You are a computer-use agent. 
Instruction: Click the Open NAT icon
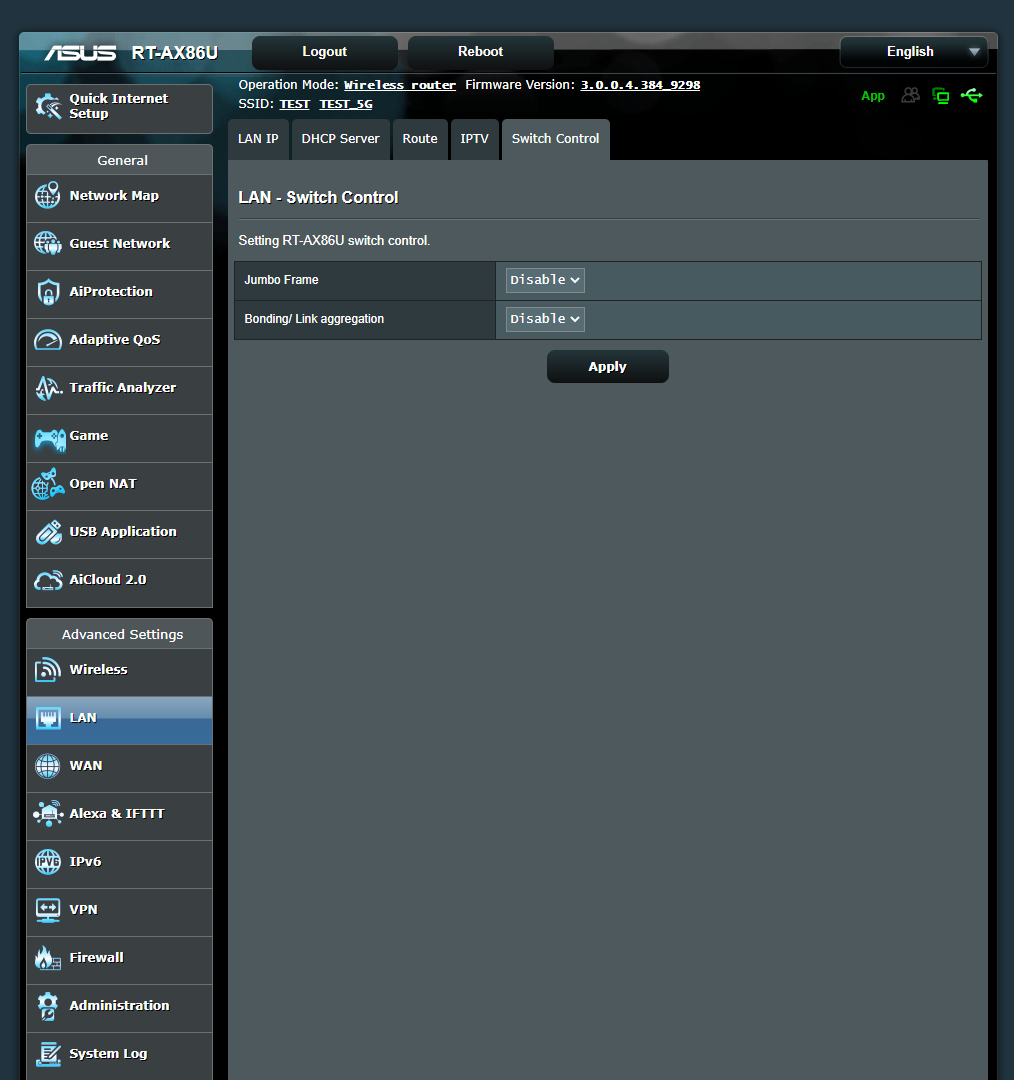(x=48, y=484)
